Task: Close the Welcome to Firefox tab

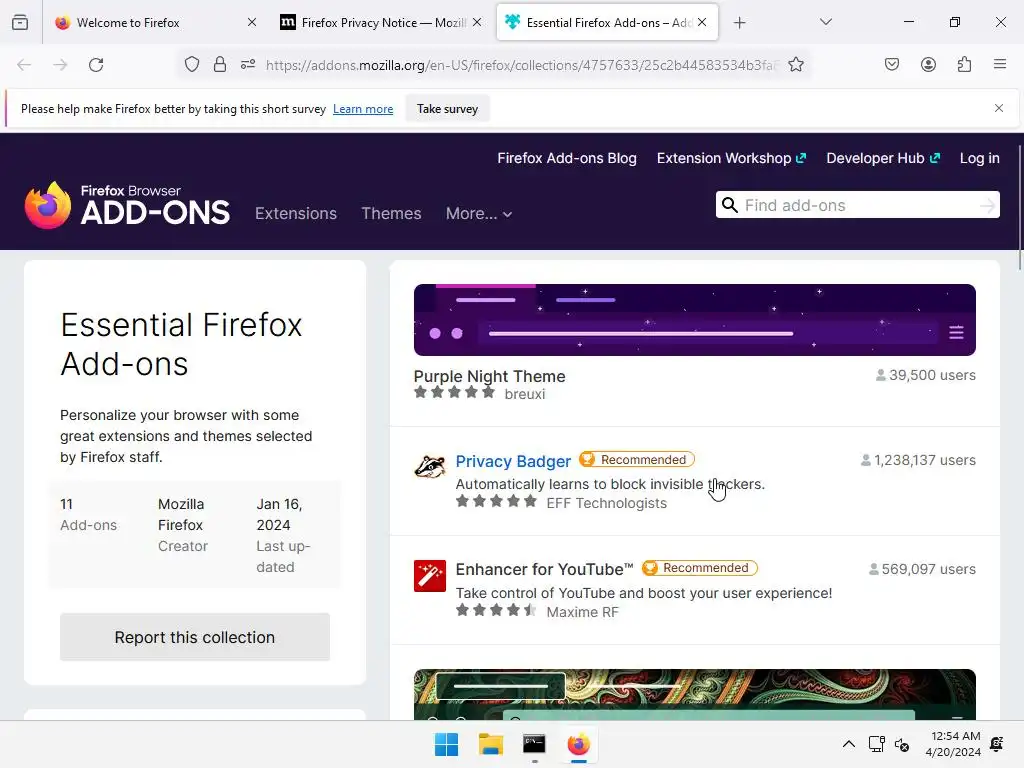Action: [252, 22]
